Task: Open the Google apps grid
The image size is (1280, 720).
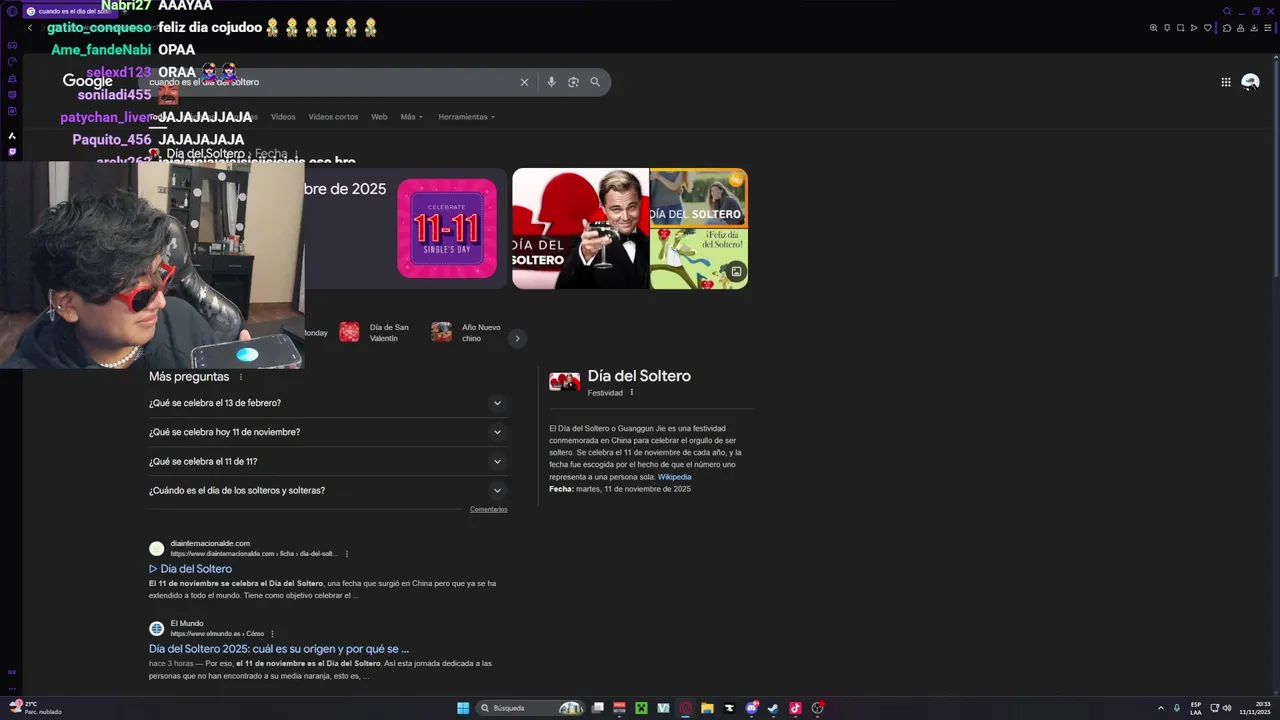Action: (x=1226, y=82)
